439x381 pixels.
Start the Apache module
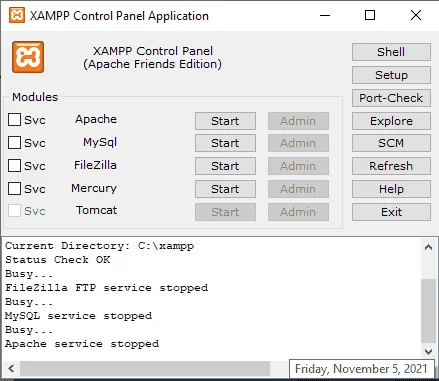(x=225, y=121)
